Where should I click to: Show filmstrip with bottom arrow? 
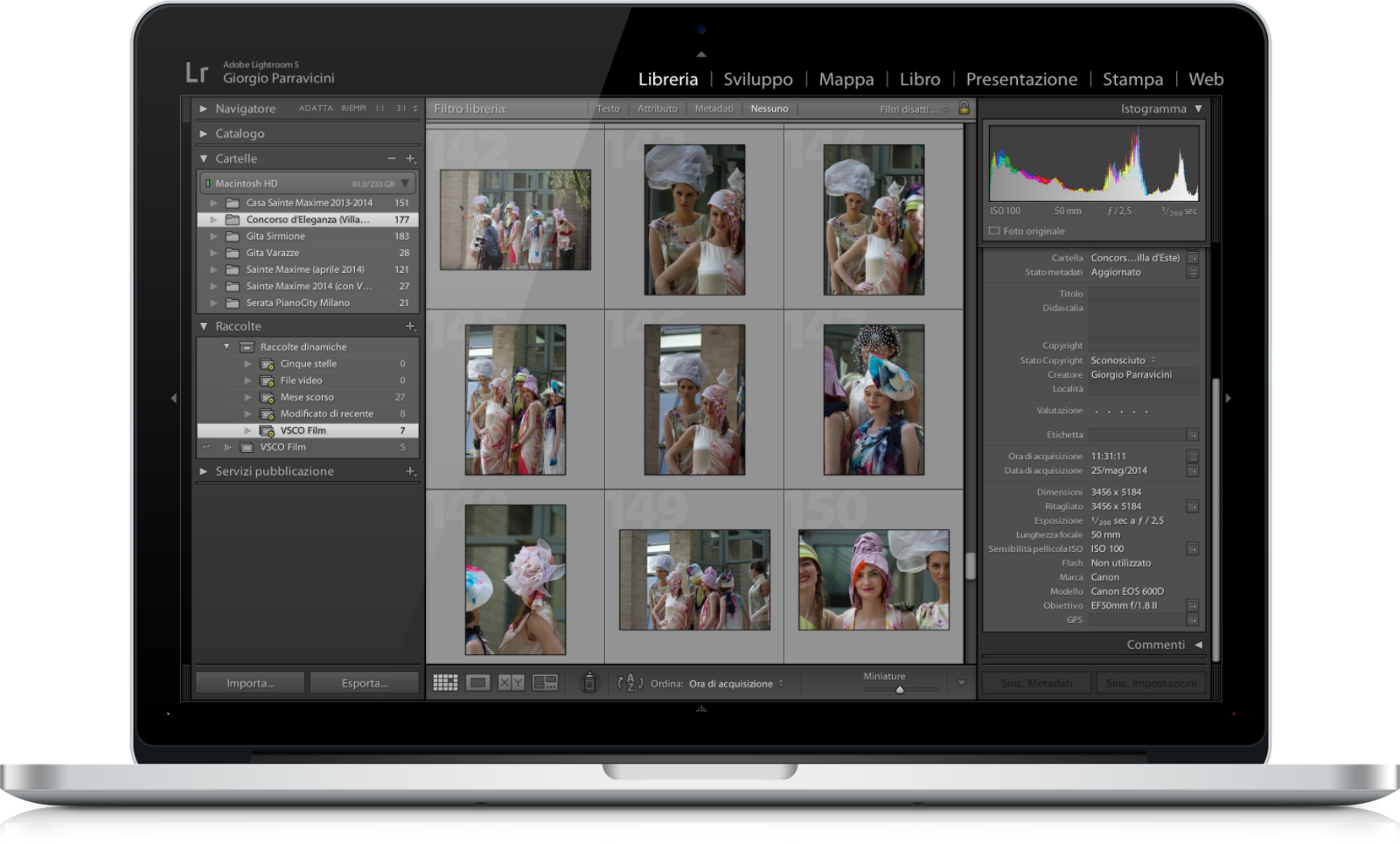[701, 708]
